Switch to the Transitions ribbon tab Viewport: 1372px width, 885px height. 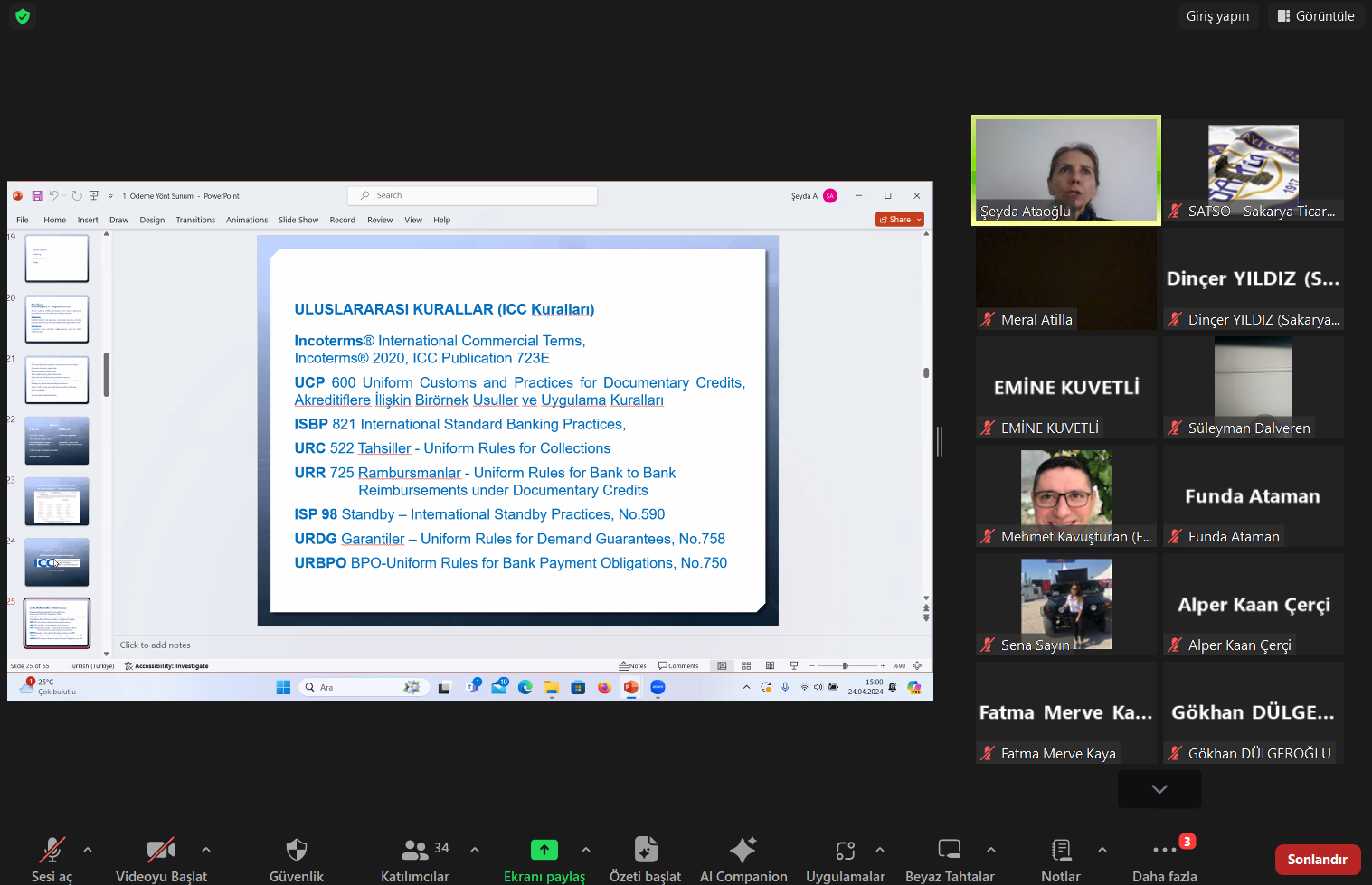(195, 220)
